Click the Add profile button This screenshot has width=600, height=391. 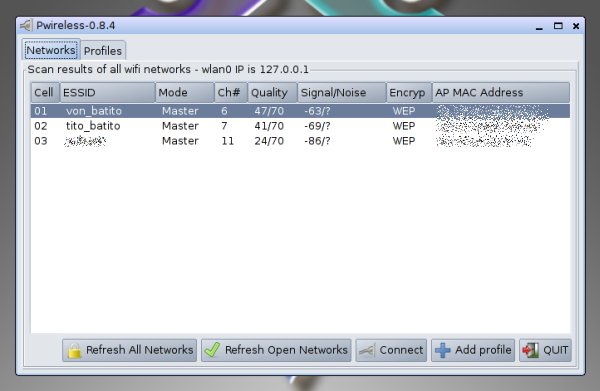point(474,350)
